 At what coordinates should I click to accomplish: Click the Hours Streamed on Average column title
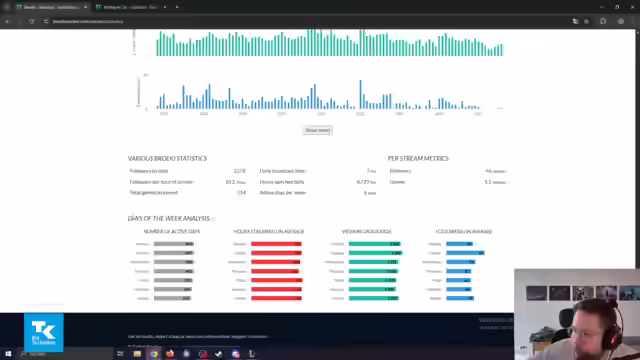tap(269, 231)
